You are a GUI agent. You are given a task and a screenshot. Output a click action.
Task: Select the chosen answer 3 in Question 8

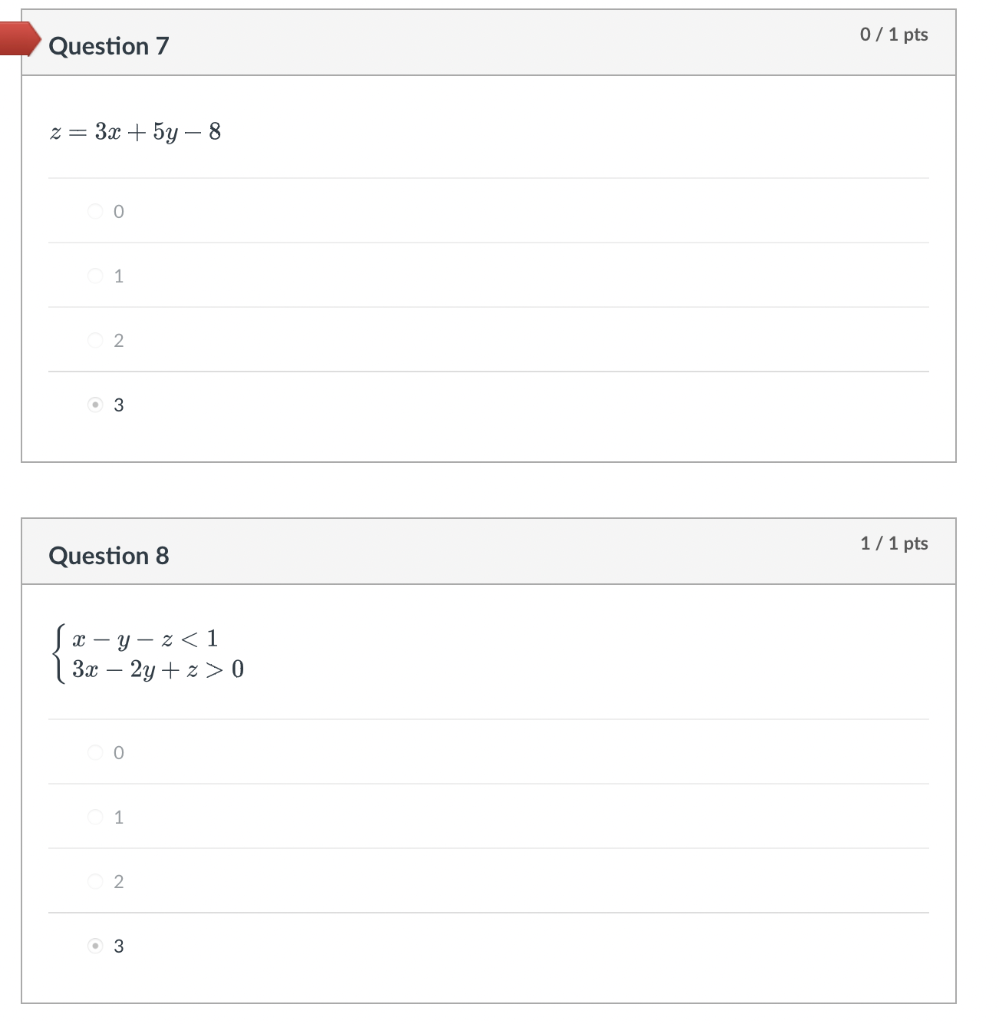(95, 946)
